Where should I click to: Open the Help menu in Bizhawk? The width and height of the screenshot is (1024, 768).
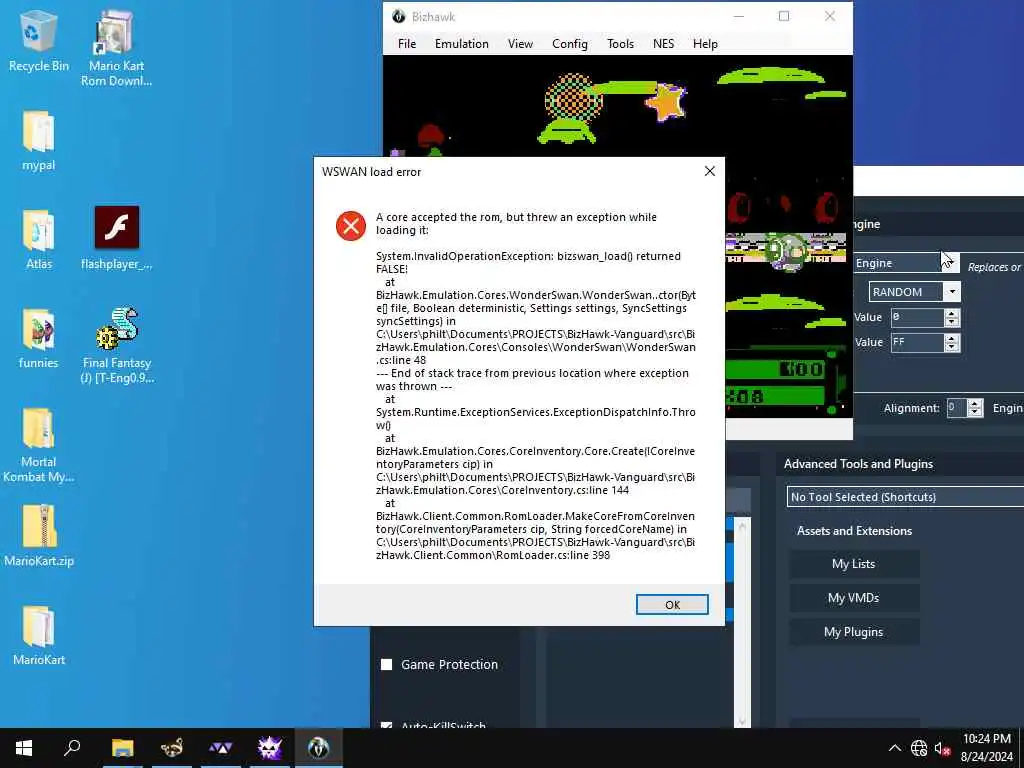point(705,44)
